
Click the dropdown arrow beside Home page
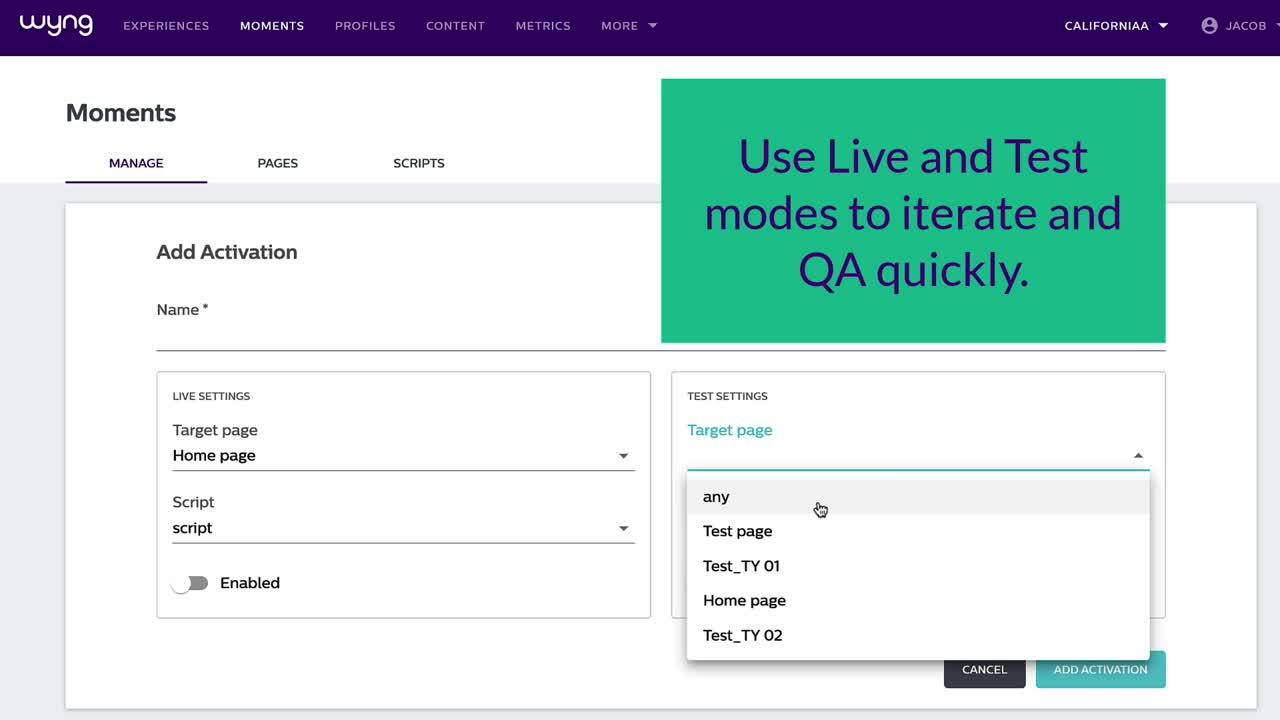[623, 456]
